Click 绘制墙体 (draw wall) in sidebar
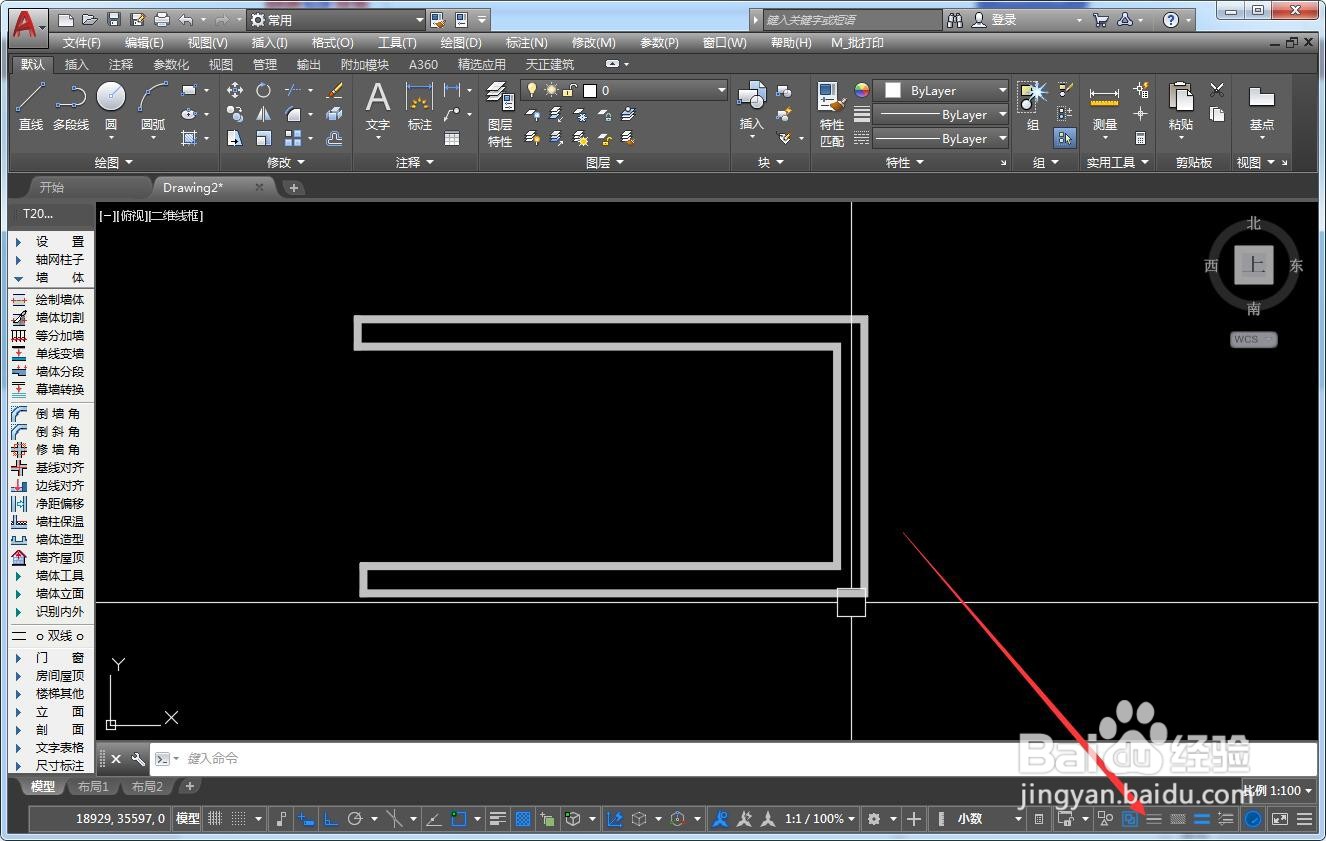 click(48, 299)
